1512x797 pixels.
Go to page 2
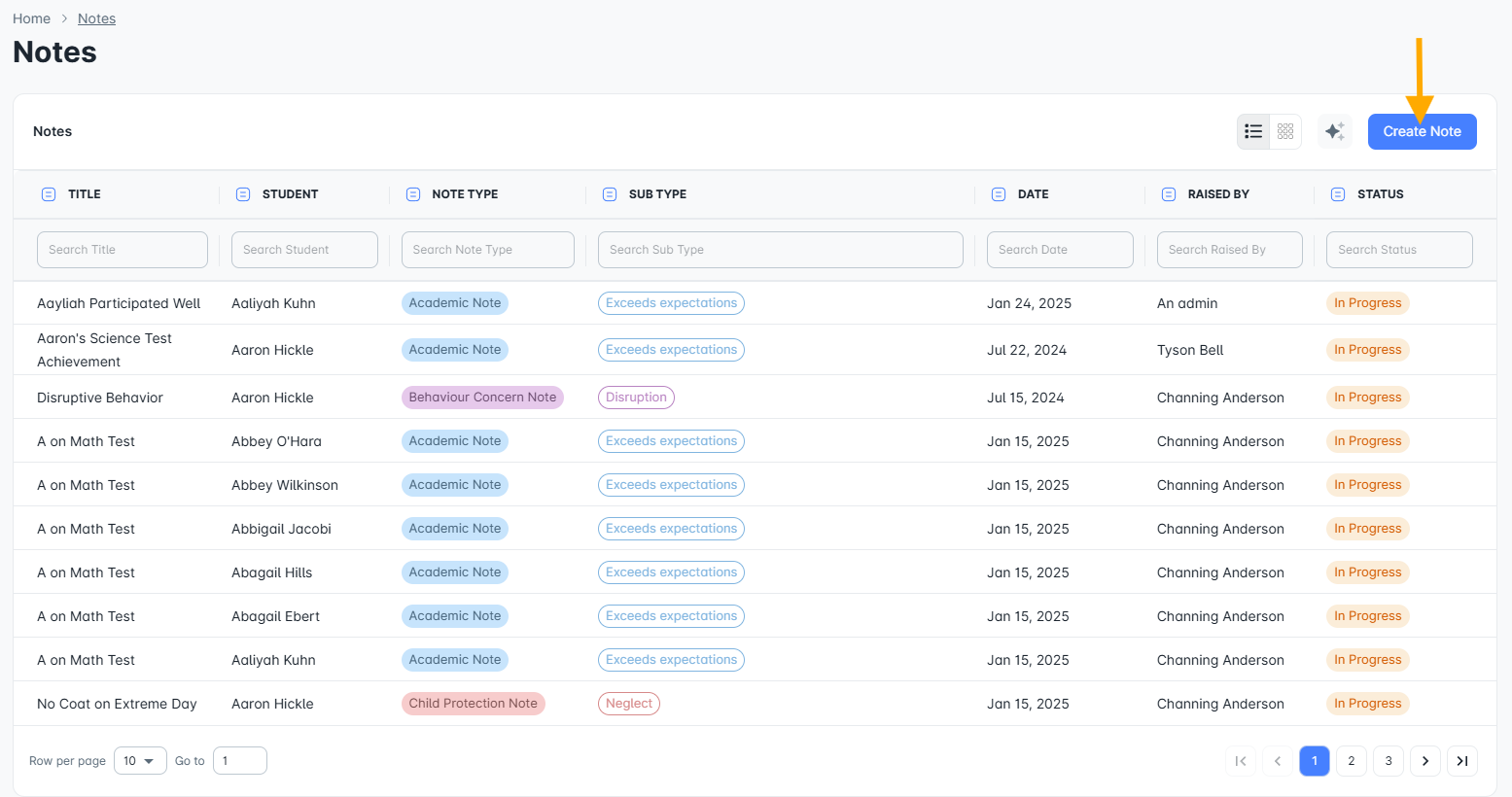click(x=1352, y=761)
